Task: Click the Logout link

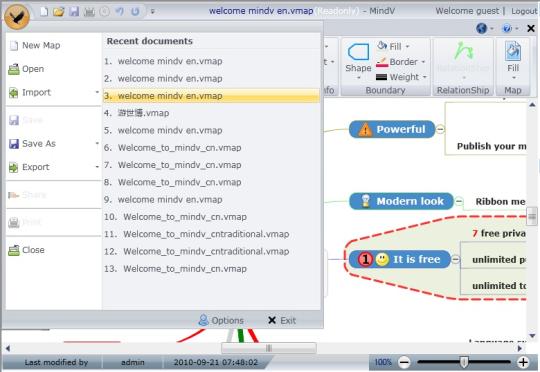Action: (x=523, y=11)
